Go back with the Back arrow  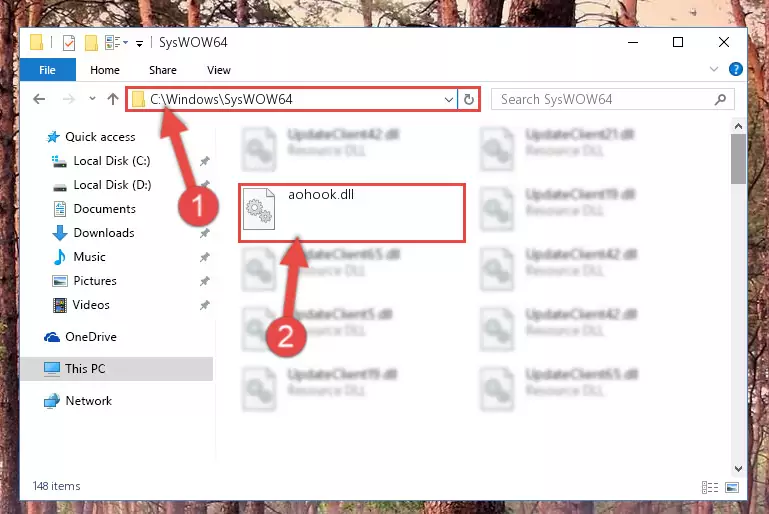(x=39, y=100)
